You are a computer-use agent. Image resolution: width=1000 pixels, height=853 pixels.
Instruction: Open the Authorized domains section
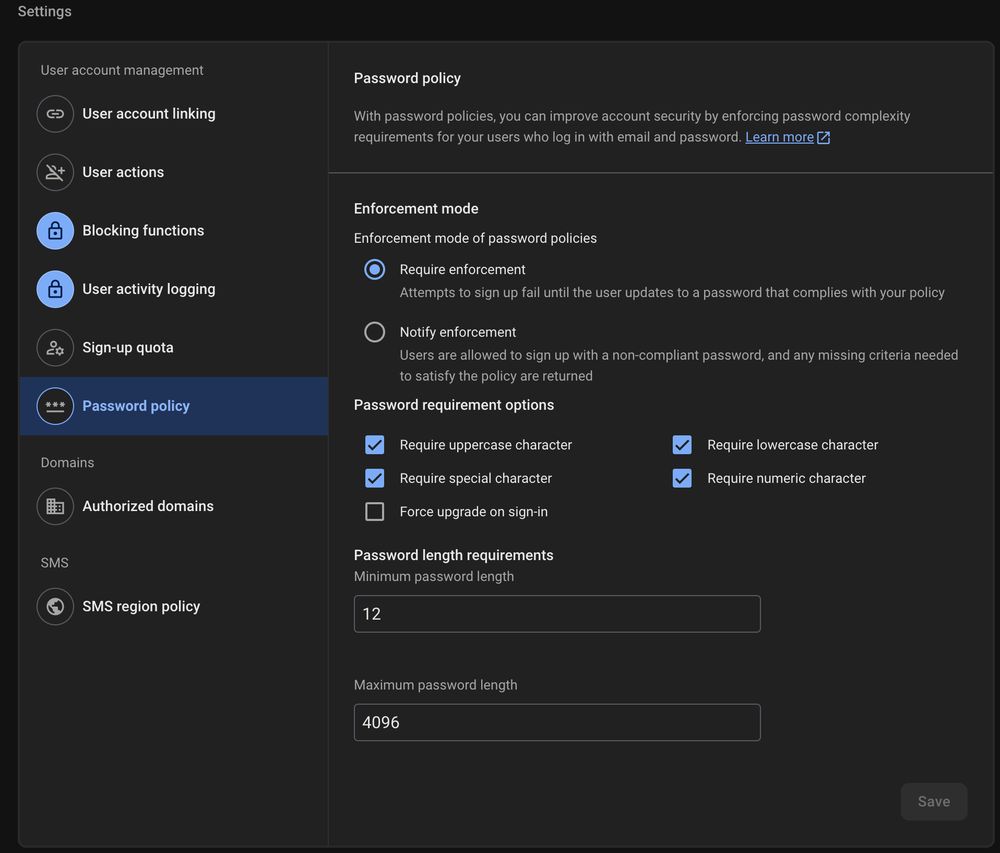(173, 506)
